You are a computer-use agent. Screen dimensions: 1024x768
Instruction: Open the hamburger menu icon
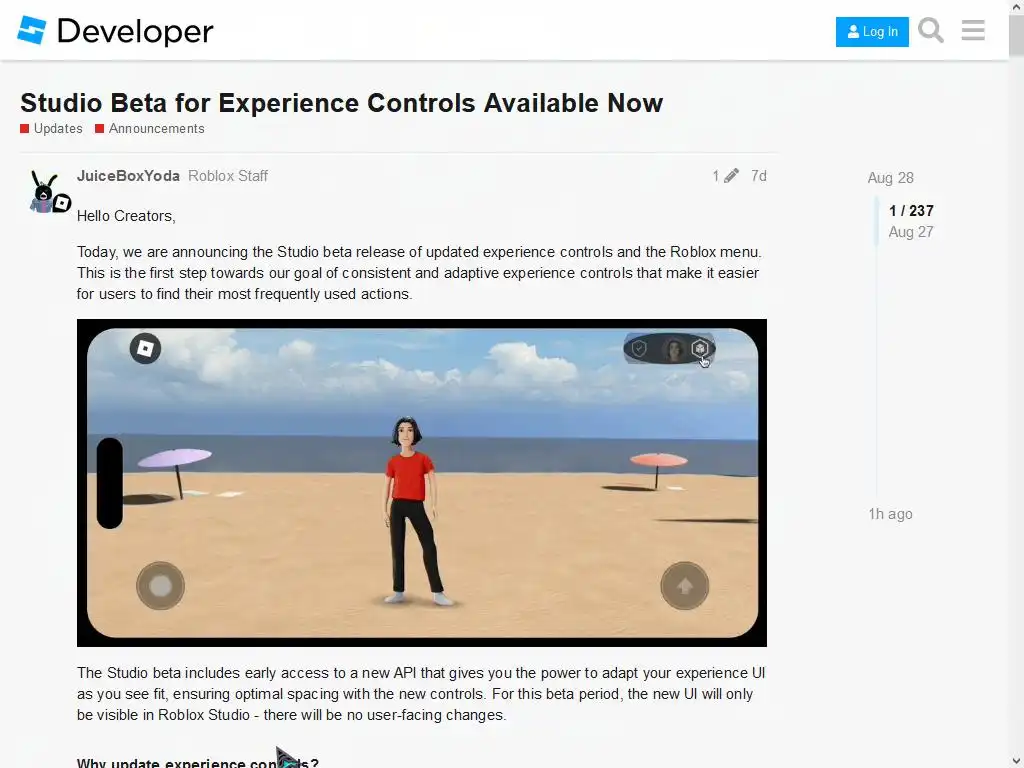coord(973,30)
